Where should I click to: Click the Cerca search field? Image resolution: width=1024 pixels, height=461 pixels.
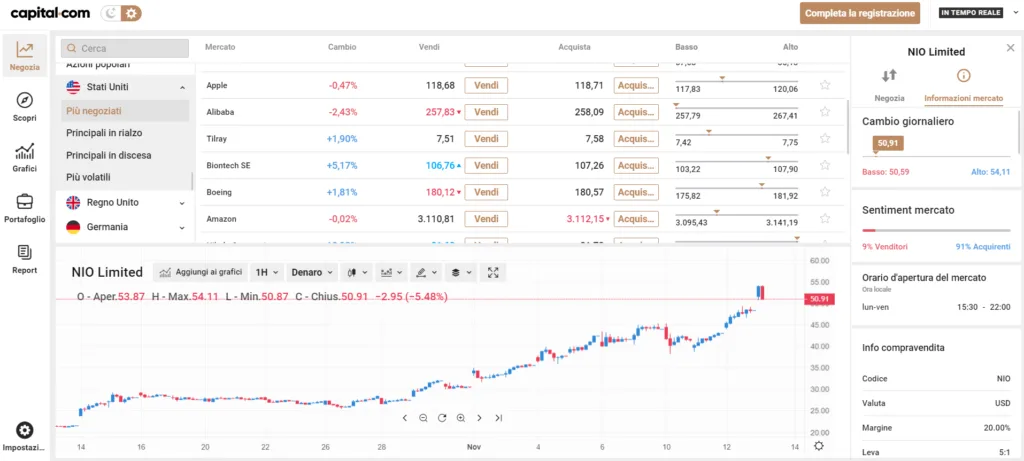(125, 48)
